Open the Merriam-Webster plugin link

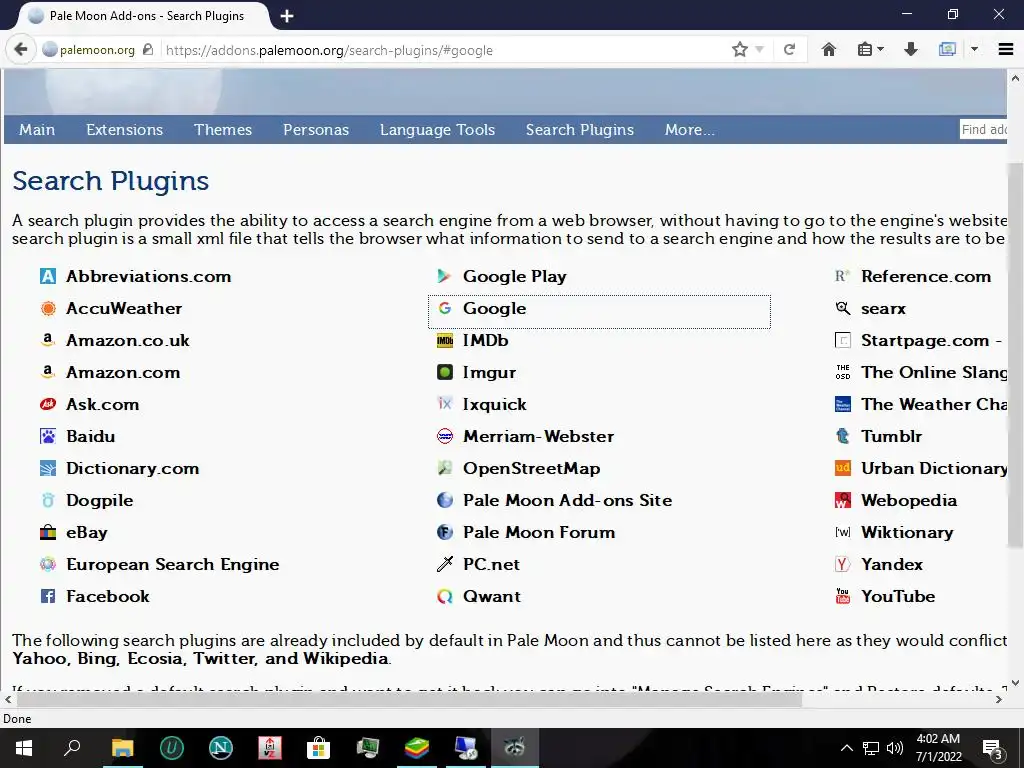click(539, 436)
